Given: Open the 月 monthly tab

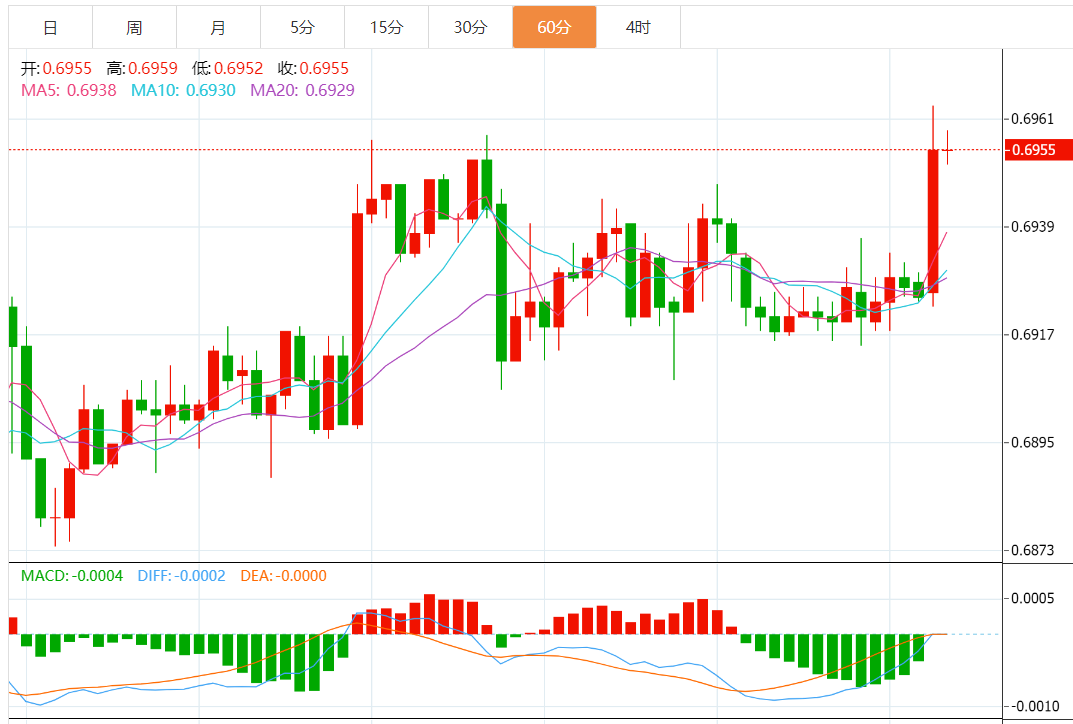Looking at the screenshot, I should pyautogui.click(x=218, y=27).
